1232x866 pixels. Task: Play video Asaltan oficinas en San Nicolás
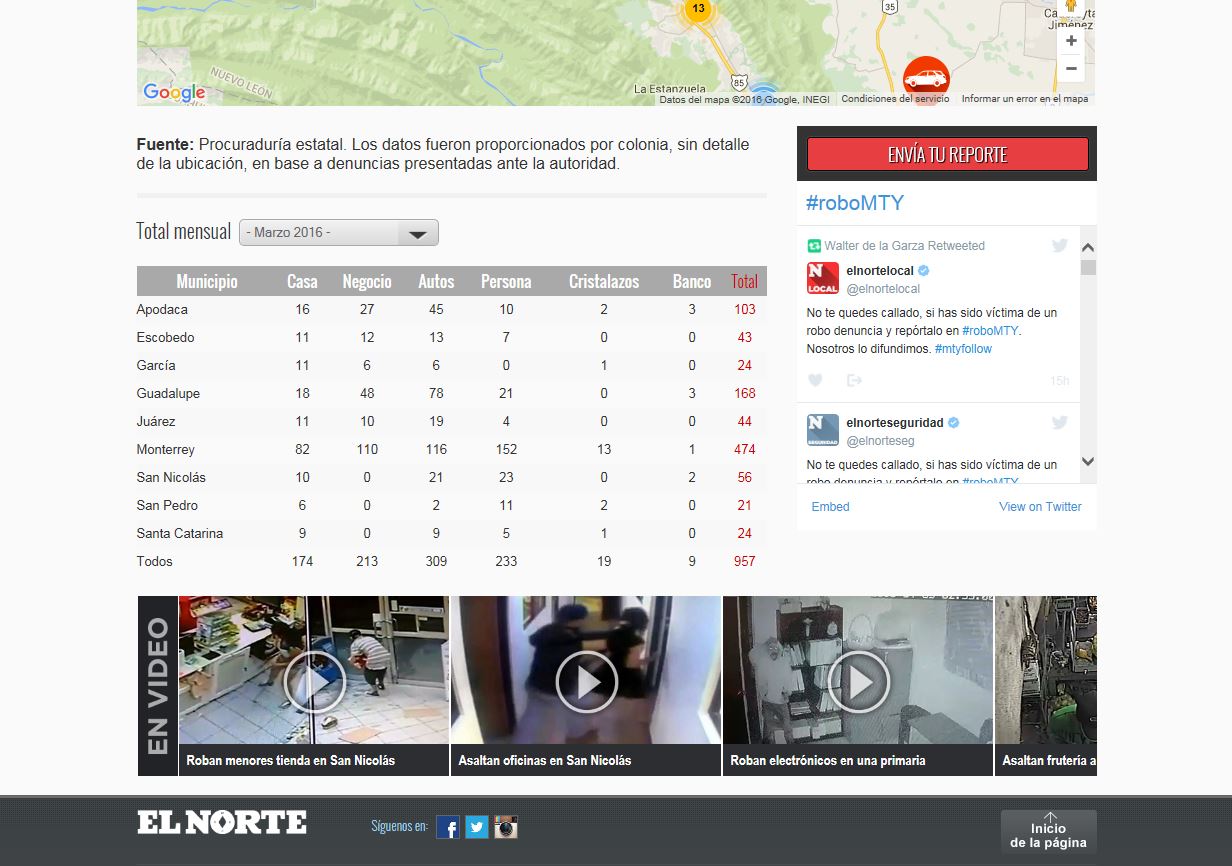586,682
